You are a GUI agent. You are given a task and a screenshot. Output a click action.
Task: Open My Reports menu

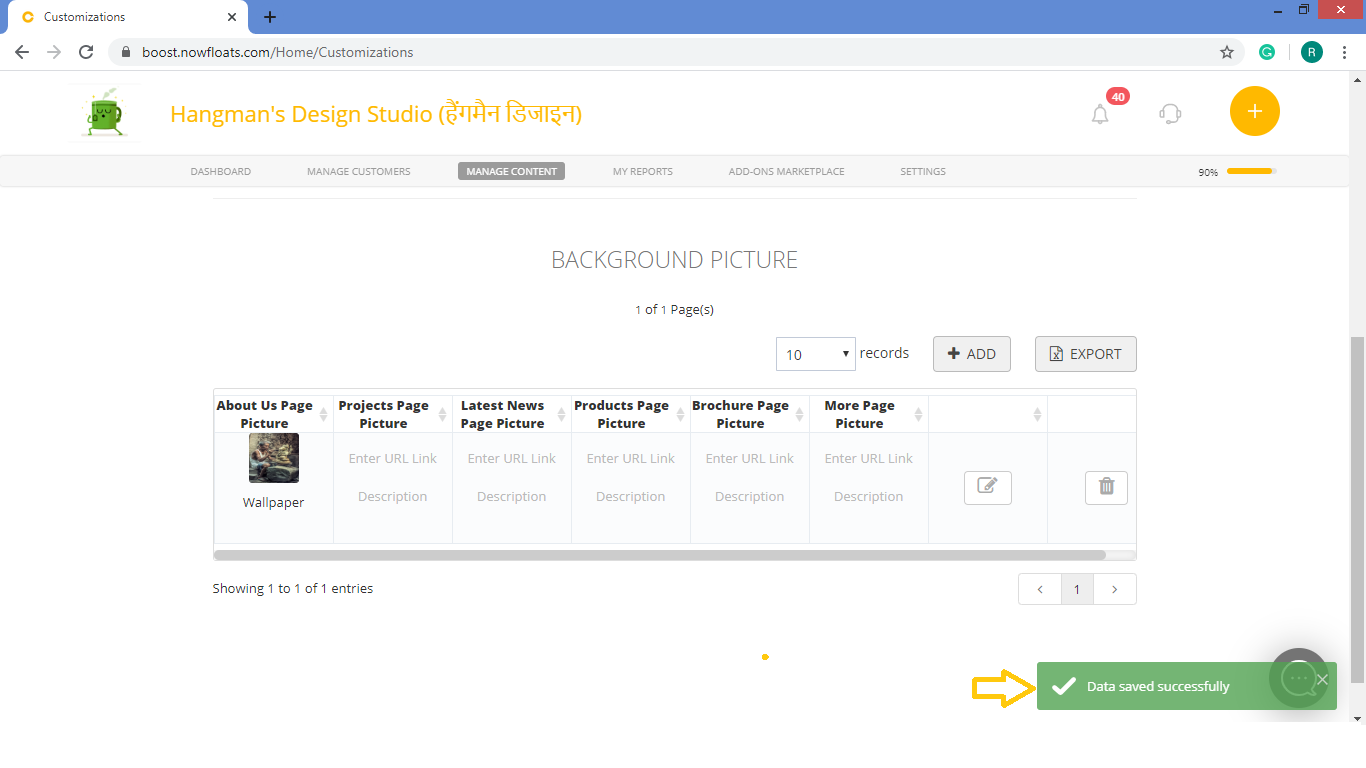click(x=643, y=171)
